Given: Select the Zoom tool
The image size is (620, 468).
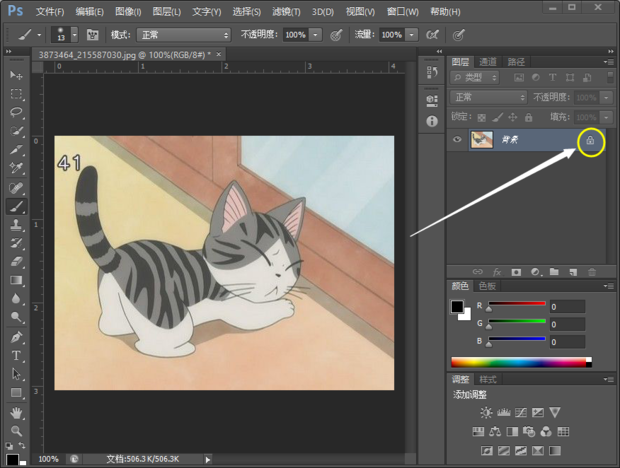Looking at the screenshot, I should click(x=16, y=431).
